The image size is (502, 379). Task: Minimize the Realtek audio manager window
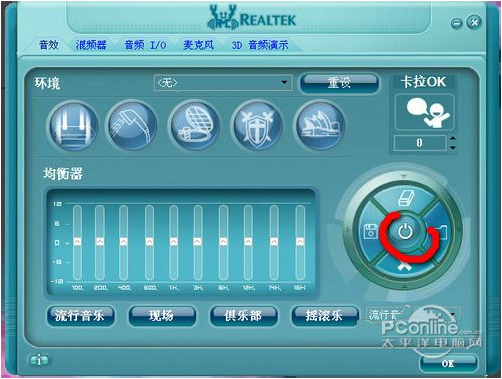pyautogui.click(x=457, y=23)
